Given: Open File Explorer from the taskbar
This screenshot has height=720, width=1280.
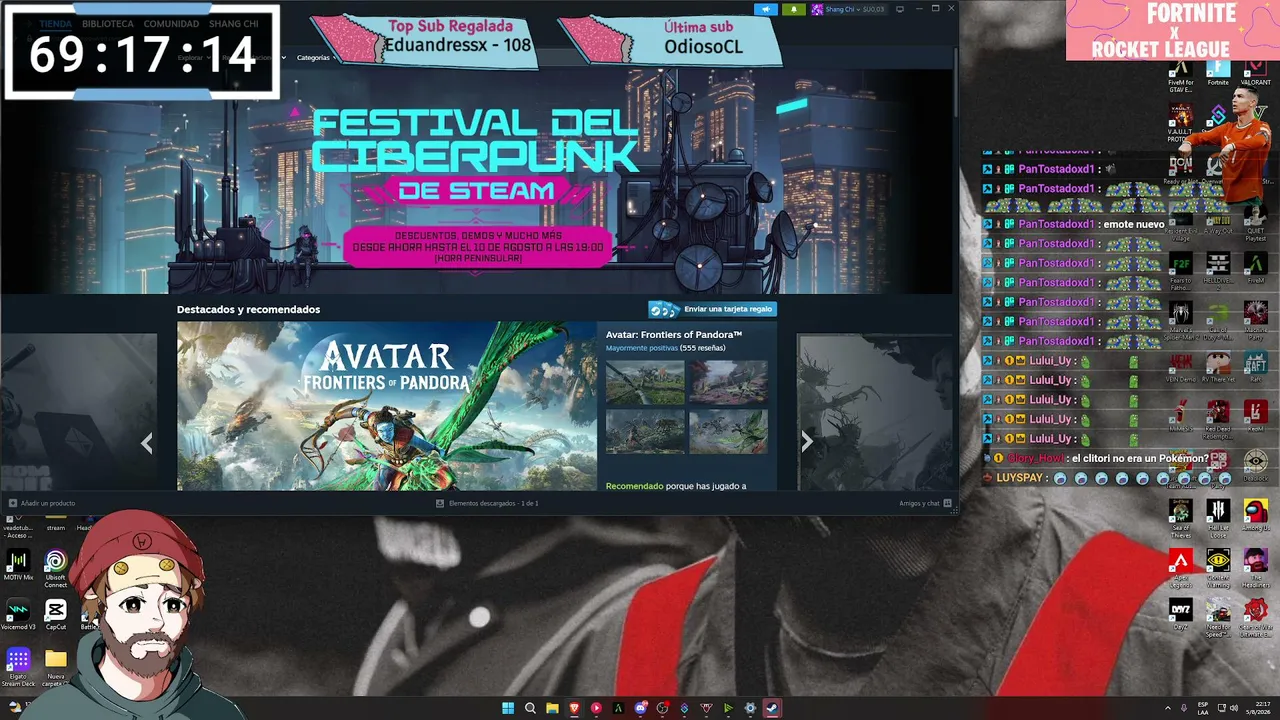Looking at the screenshot, I should (x=552, y=708).
